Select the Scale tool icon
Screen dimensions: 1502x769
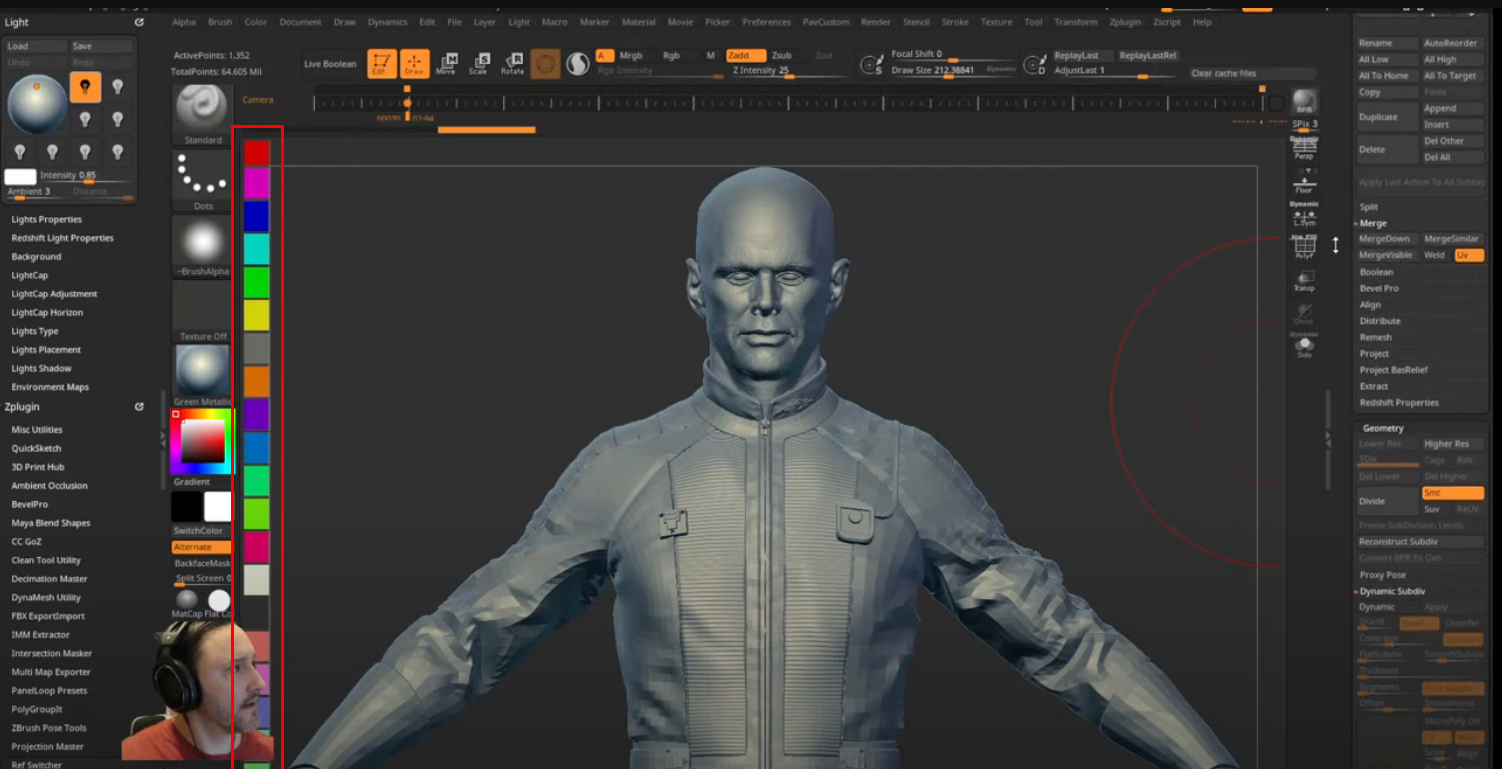479,64
